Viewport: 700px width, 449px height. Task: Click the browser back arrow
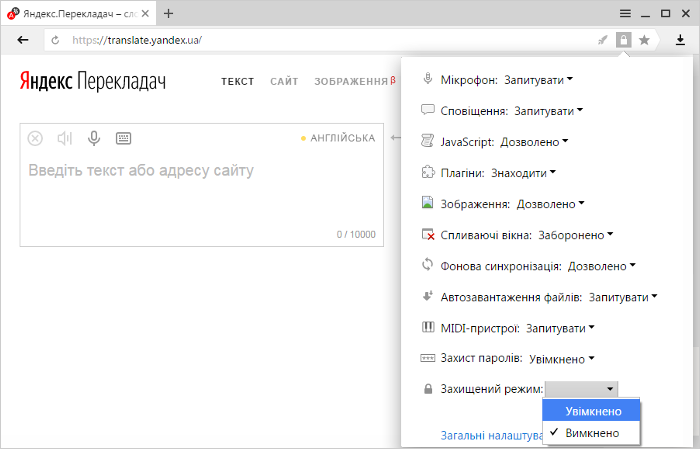point(23,40)
